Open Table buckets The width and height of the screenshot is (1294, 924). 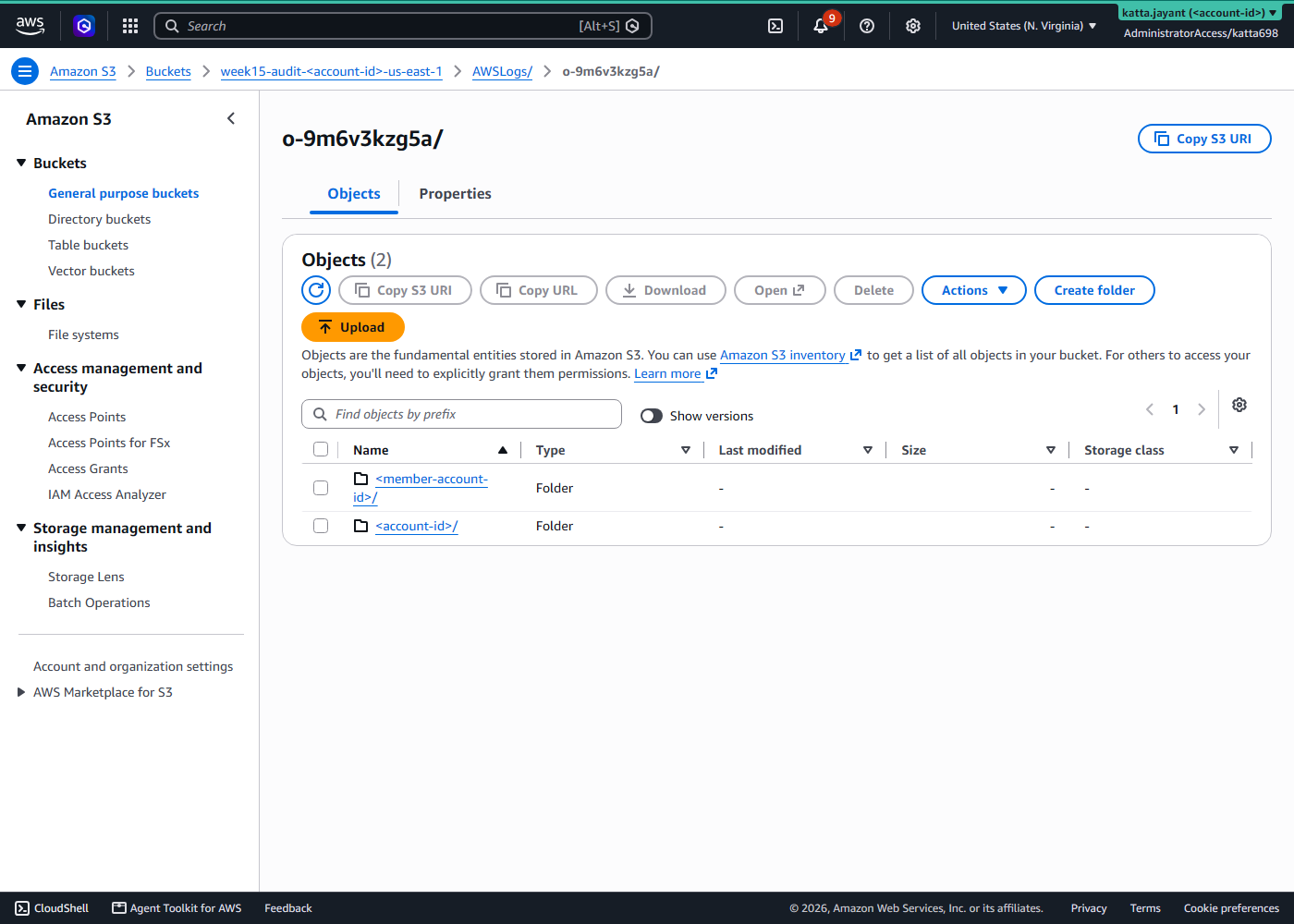click(x=88, y=245)
